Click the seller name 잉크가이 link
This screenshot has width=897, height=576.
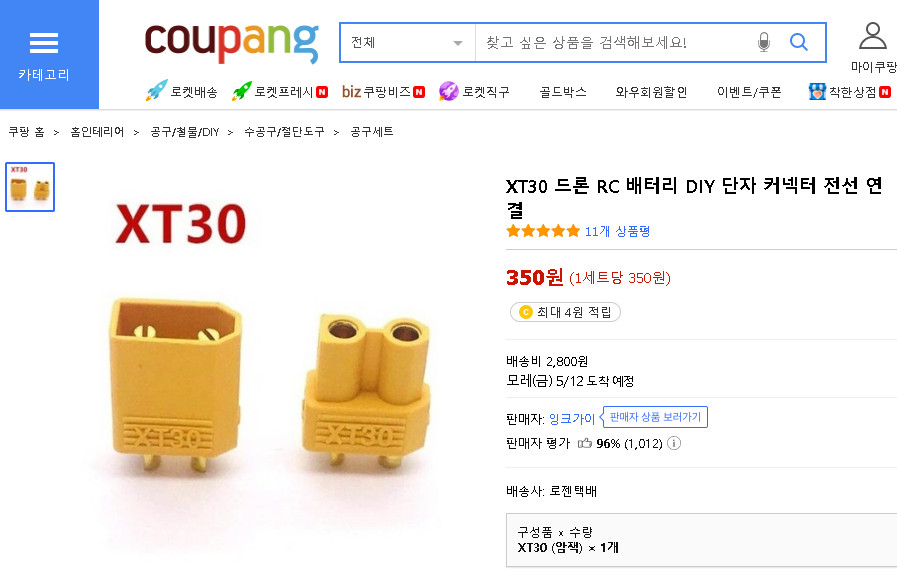pos(571,419)
